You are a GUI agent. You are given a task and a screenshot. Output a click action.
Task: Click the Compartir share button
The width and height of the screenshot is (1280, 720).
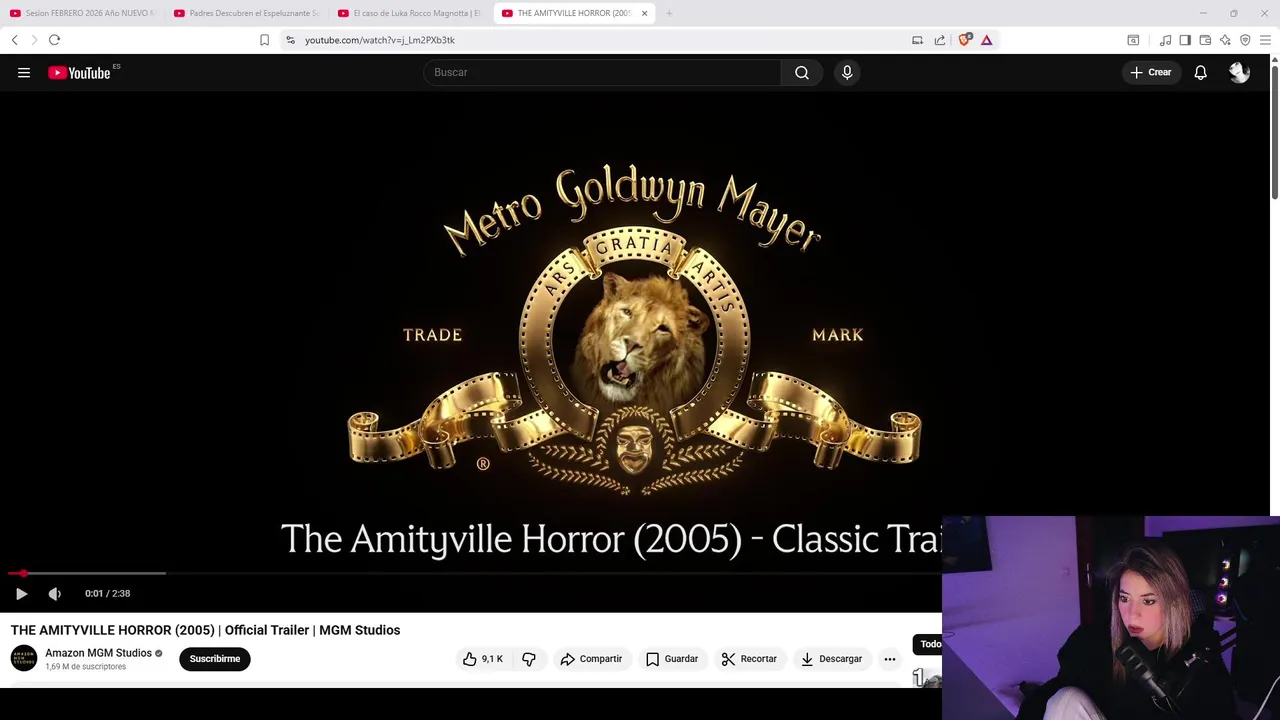coord(591,659)
